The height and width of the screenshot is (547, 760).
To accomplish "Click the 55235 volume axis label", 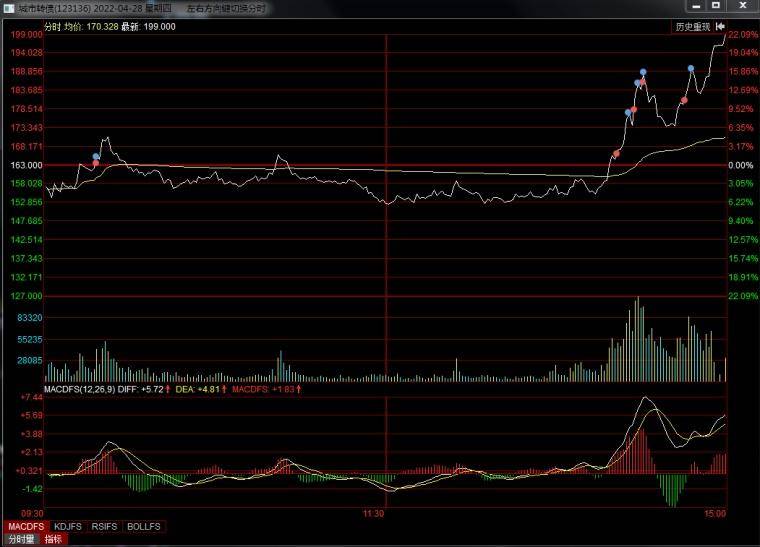I will (30, 340).
